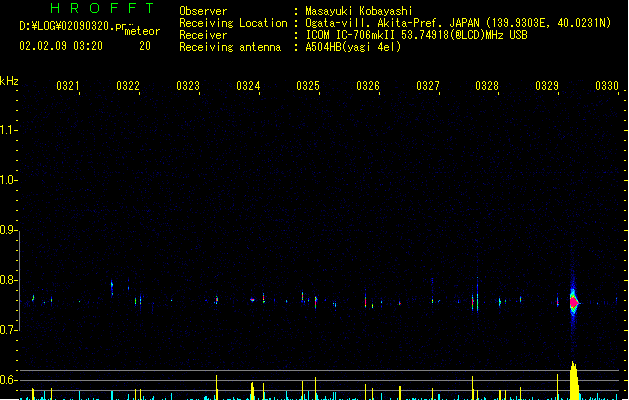Click the meteor count label
The width and height of the screenshot is (629, 400).
click(x=142, y=31)
